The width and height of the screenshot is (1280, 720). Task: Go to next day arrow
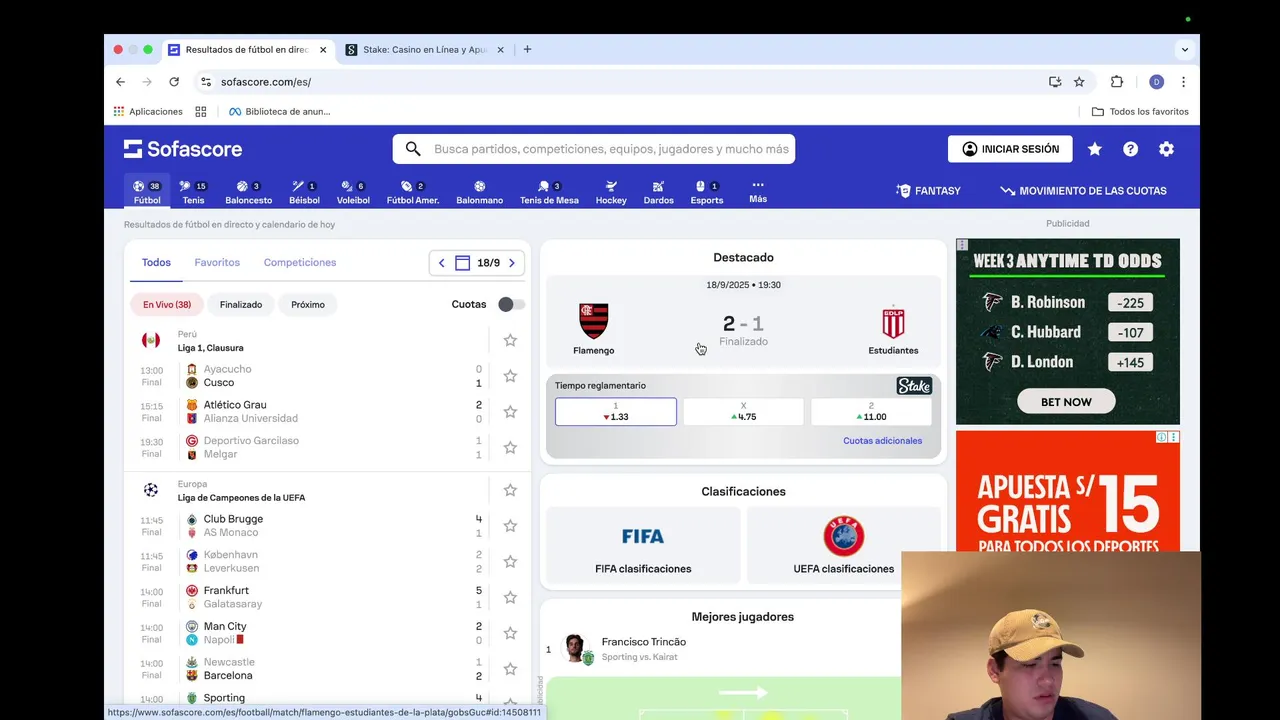coord(512,263)
